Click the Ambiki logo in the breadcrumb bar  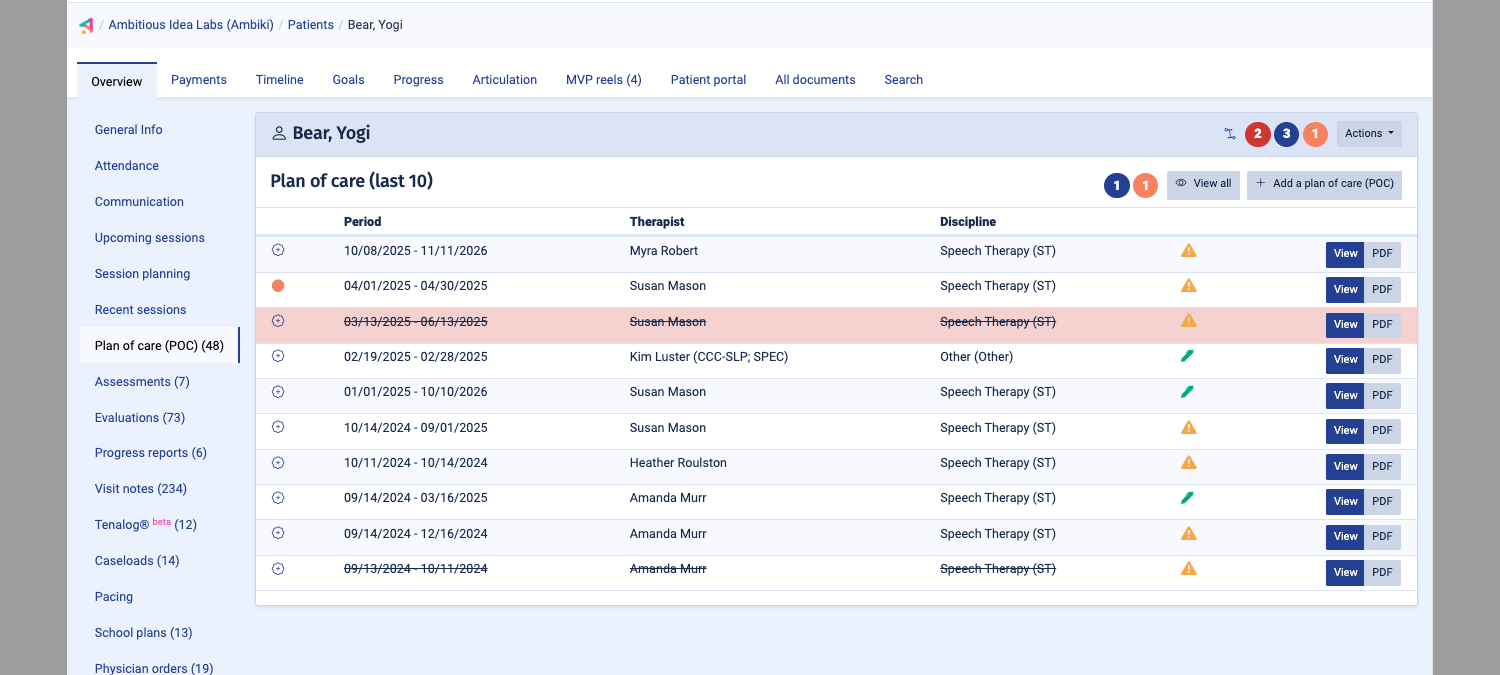tap(86, 24)
